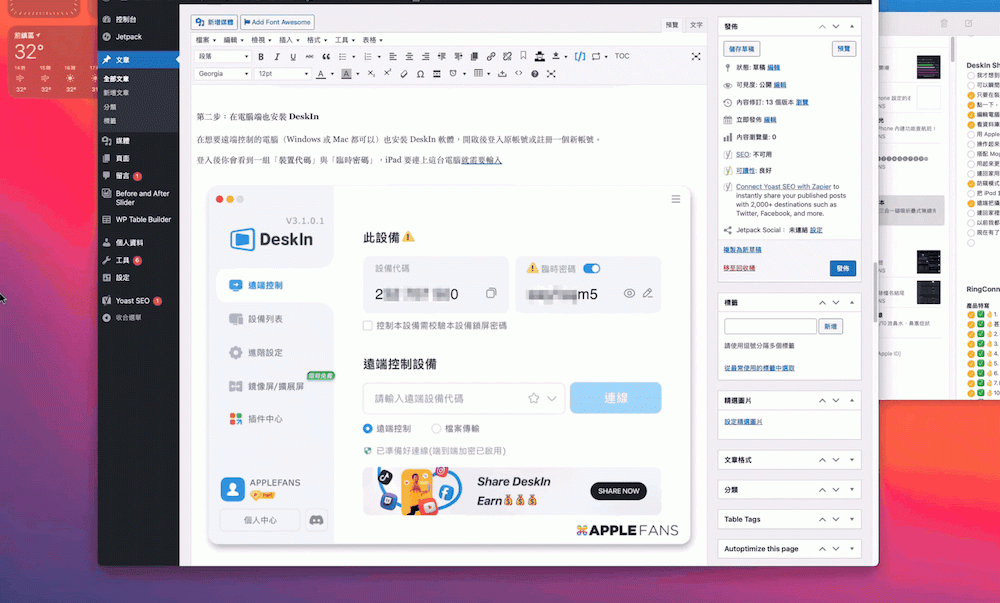Collapse the 標籤 panel with its triangle toggle
This screenshot has height=603, width=1000.
click(x=851, y=302)
